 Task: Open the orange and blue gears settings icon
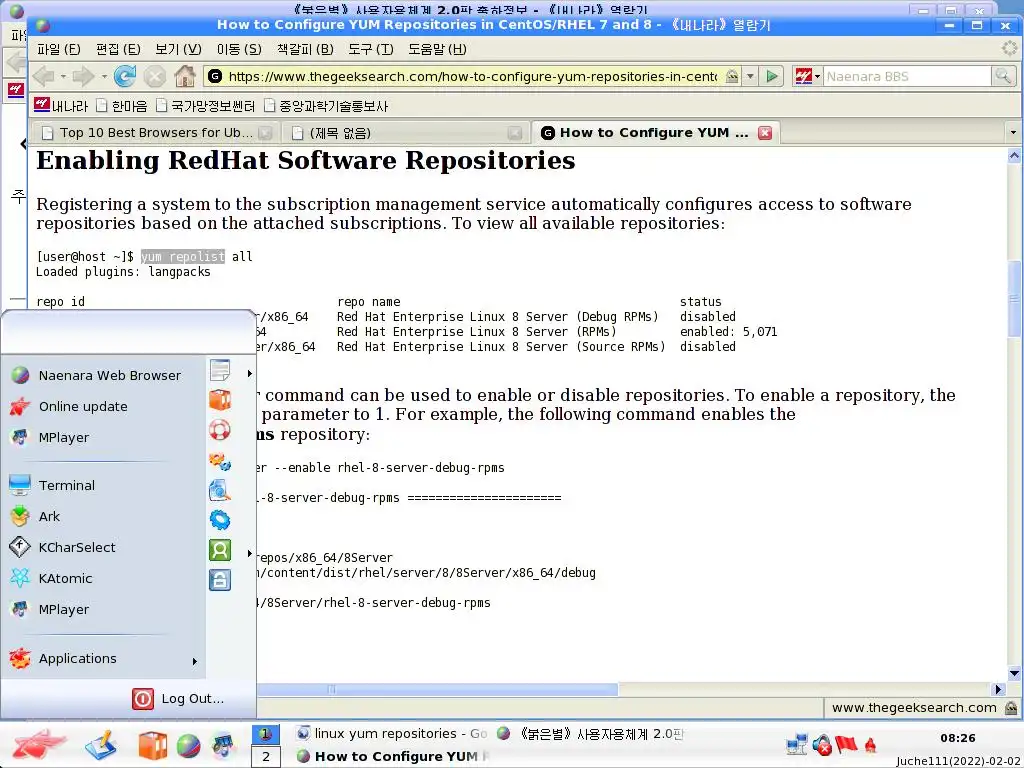[220, 462]
